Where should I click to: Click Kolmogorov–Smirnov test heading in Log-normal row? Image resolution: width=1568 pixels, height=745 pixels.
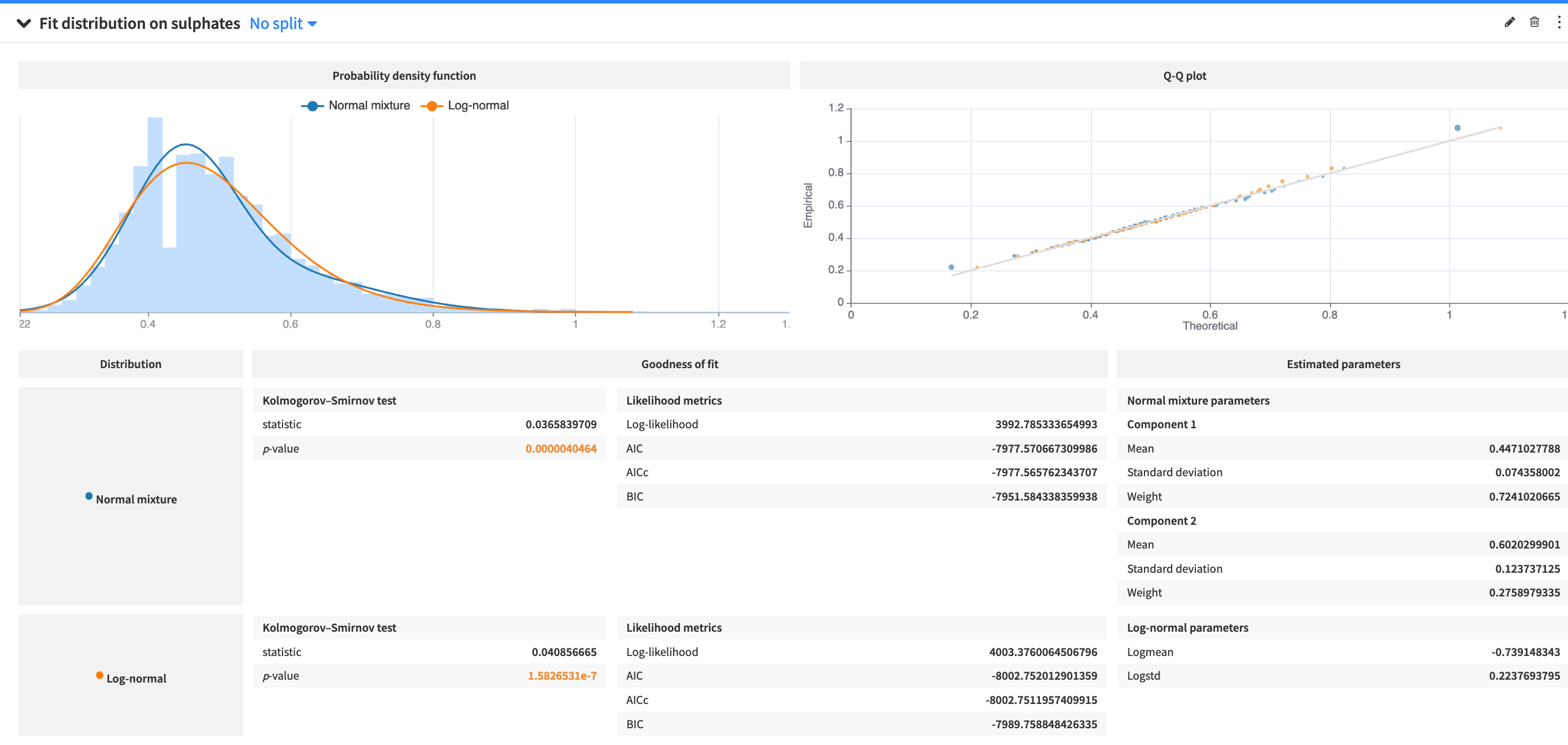pos(329,628)
